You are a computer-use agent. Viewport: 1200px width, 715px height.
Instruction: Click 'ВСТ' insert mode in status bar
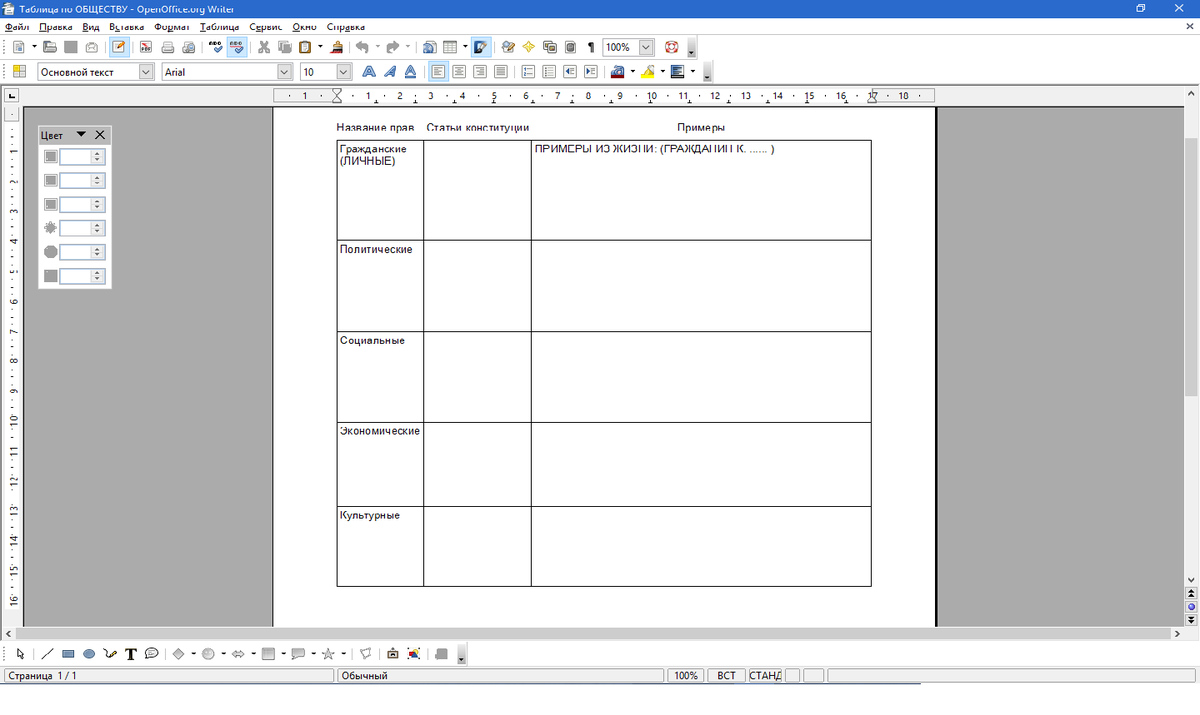coord(726,676)
